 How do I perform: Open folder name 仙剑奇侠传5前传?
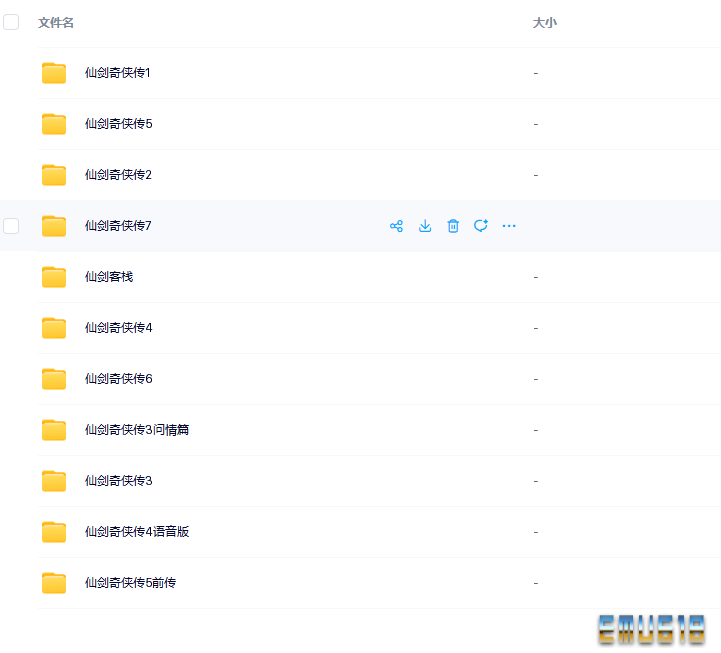point(131,583)
